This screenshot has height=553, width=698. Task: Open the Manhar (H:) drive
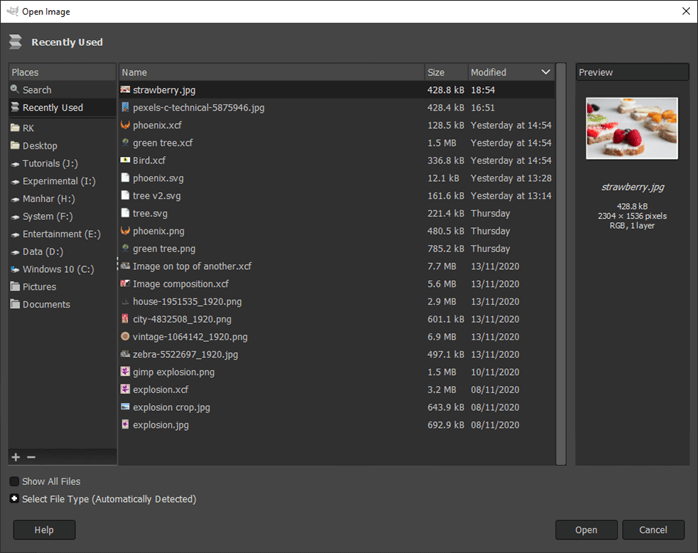62,199
